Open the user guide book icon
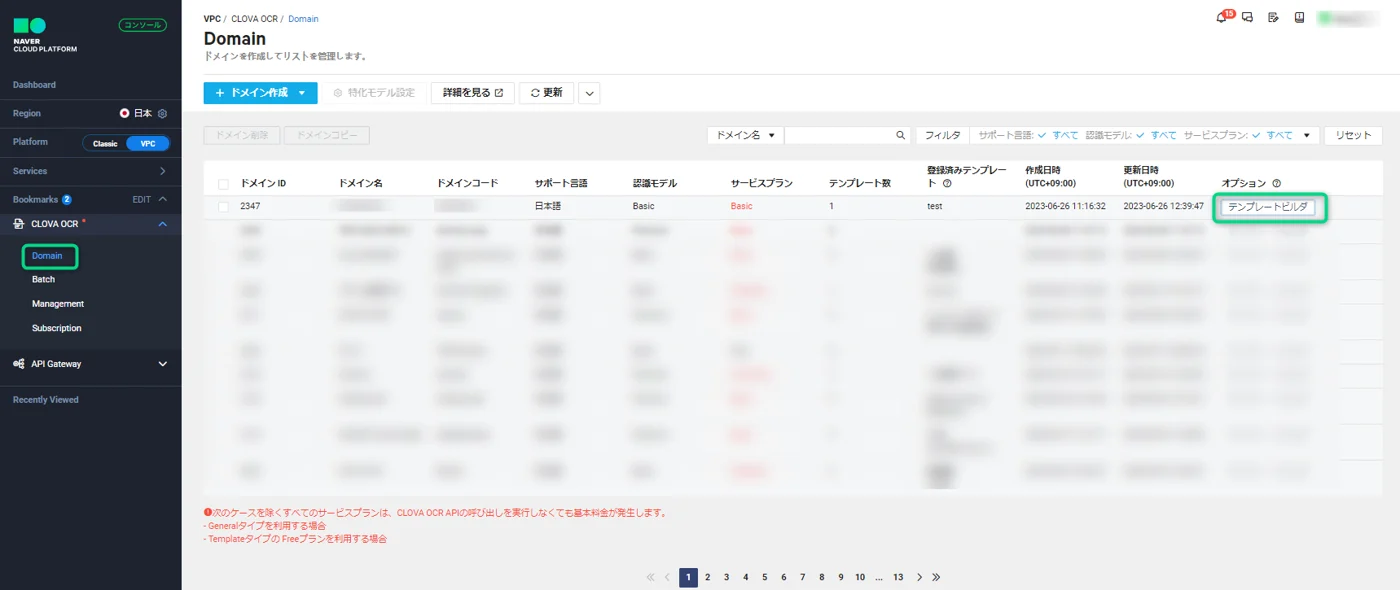The image size is (1400, 590). 1299,18
